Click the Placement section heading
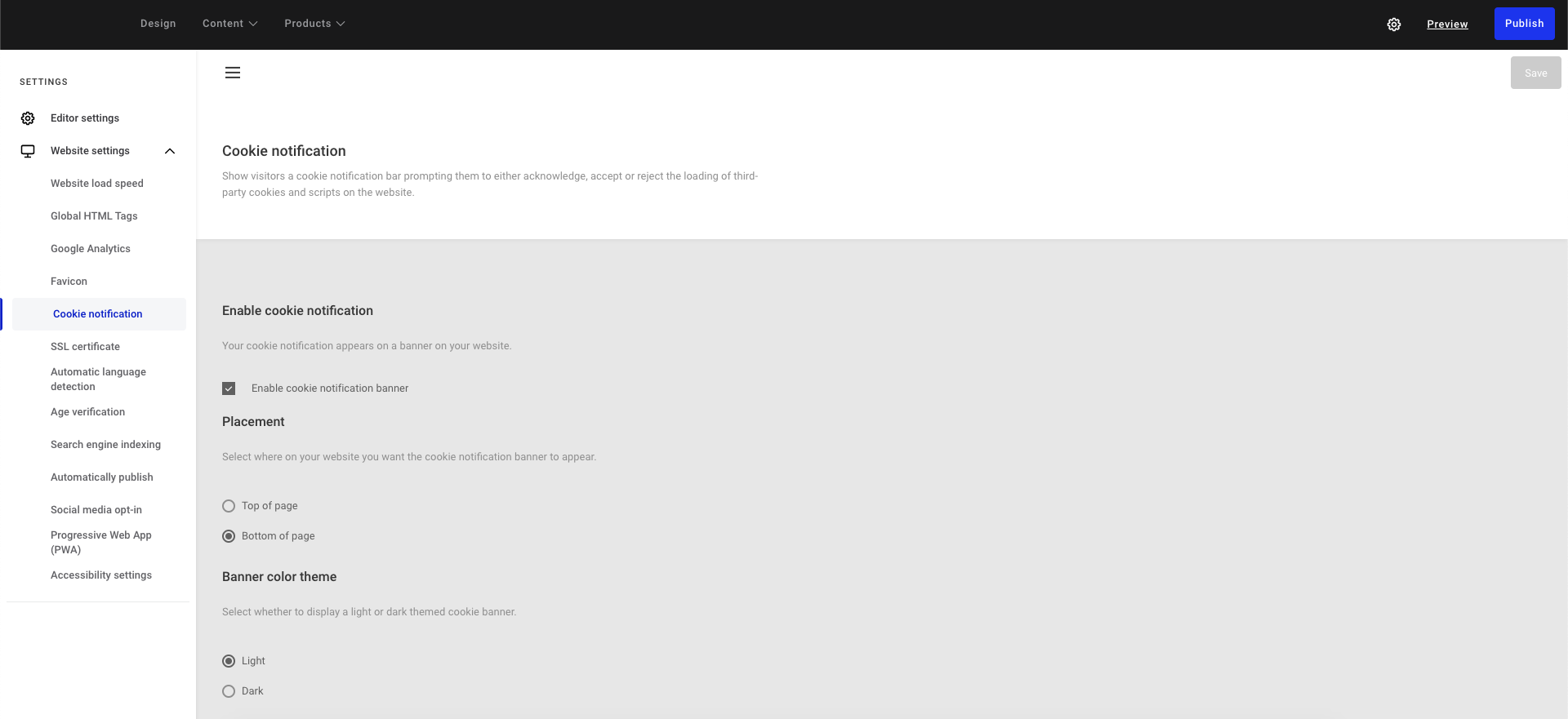The width and height of the screenshot is (1568, 719). point(253,422)
